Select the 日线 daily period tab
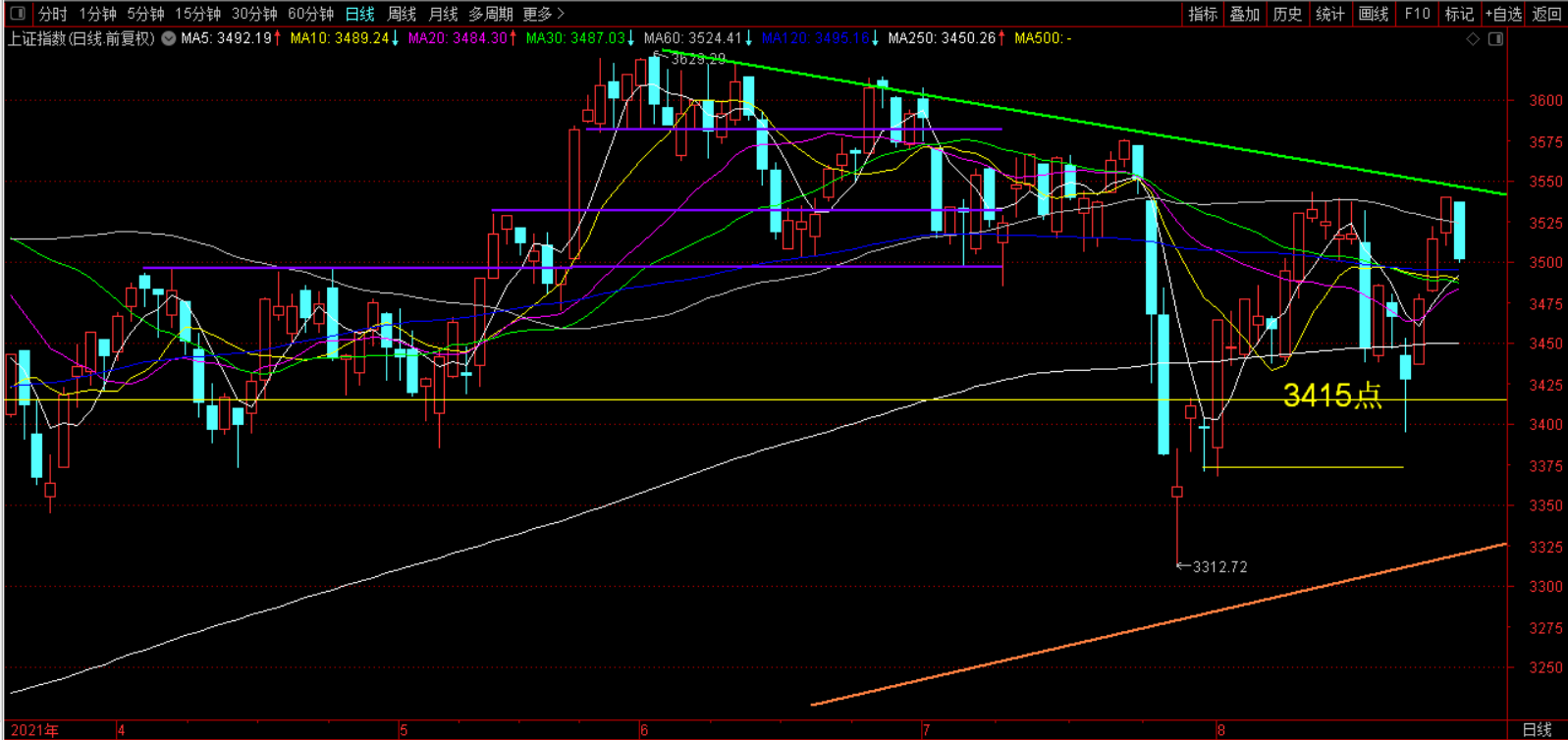This screenshot has height=740, width=1568. coord(360,14)
